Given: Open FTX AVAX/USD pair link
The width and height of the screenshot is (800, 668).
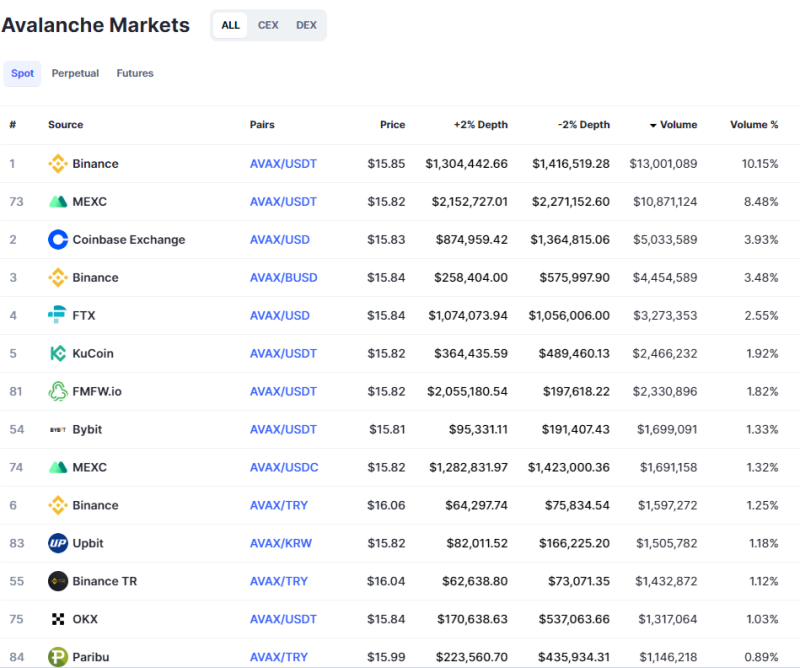Looking at the screenshot, I should point(280,315).
